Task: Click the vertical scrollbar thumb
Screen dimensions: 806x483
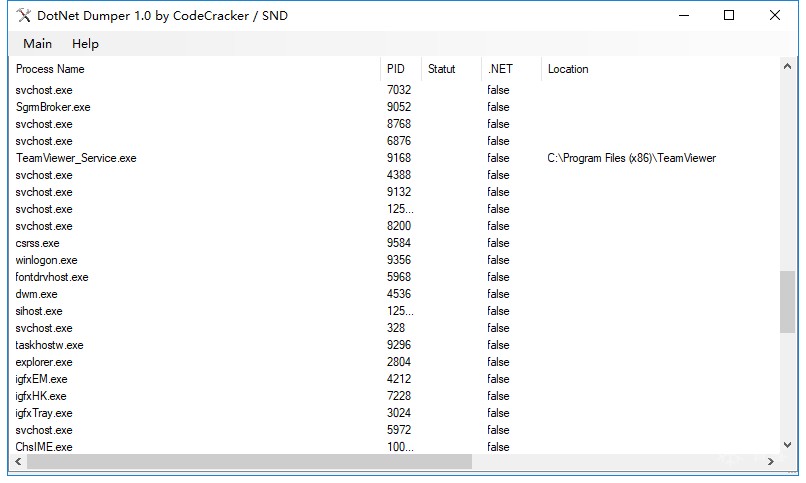Action: [787, 302]
